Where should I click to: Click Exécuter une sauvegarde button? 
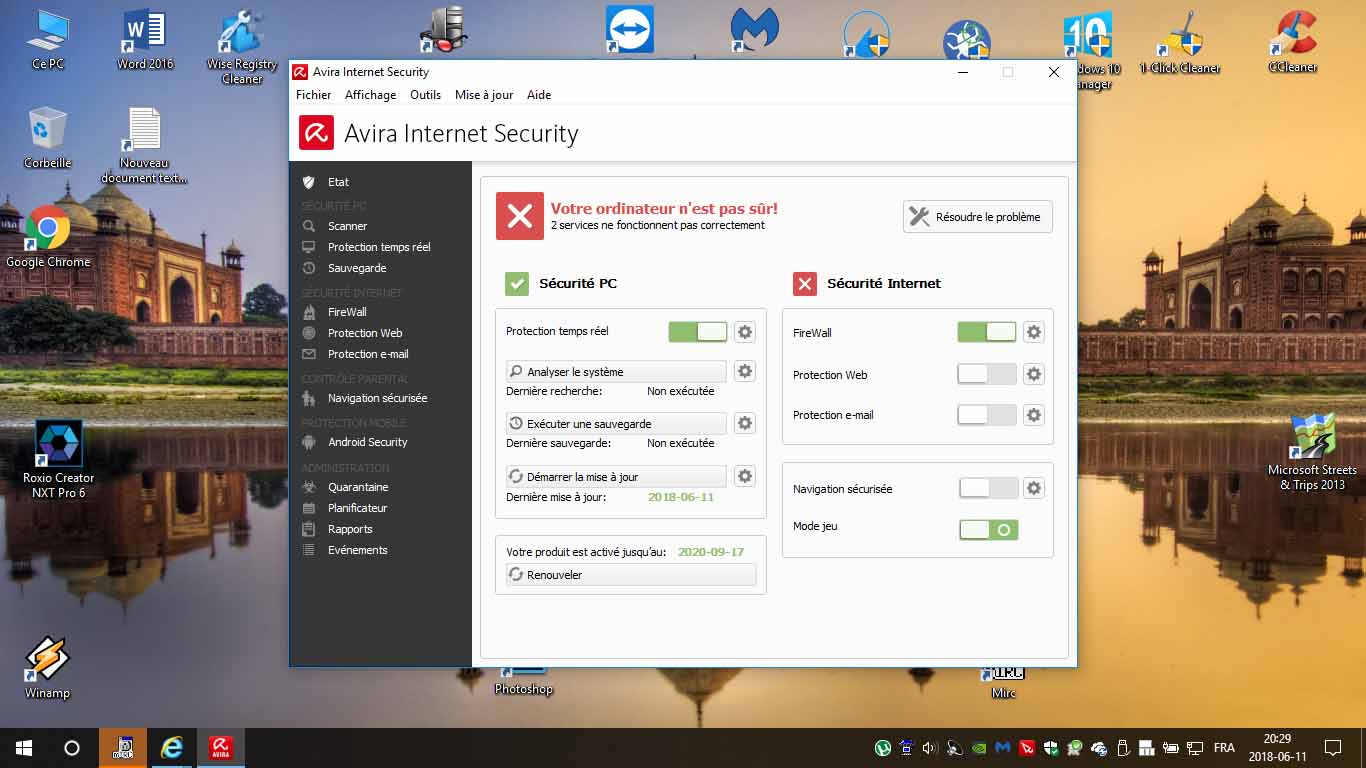616,423
